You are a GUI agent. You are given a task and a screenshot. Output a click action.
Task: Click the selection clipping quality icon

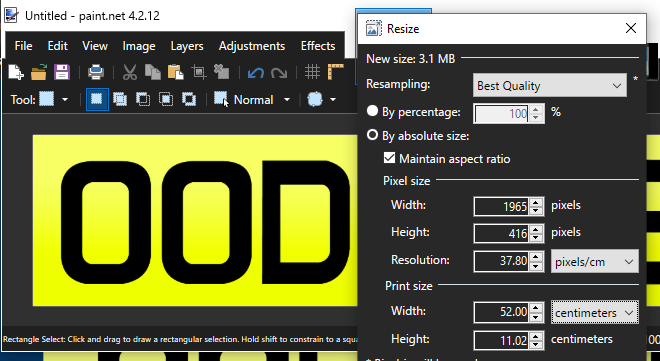pyautogui.click(x=315, y=99)
